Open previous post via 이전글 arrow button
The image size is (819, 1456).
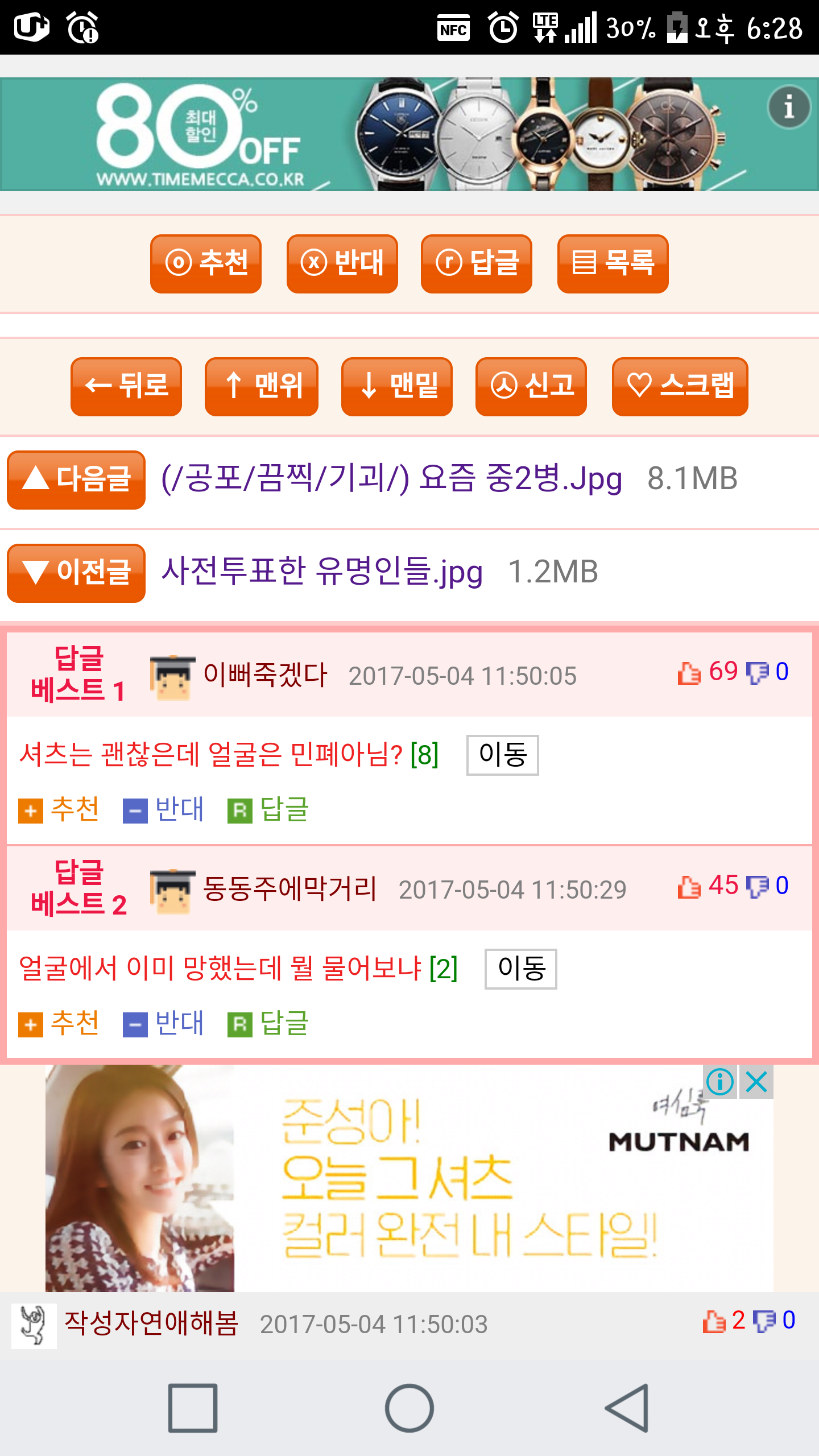76,573
